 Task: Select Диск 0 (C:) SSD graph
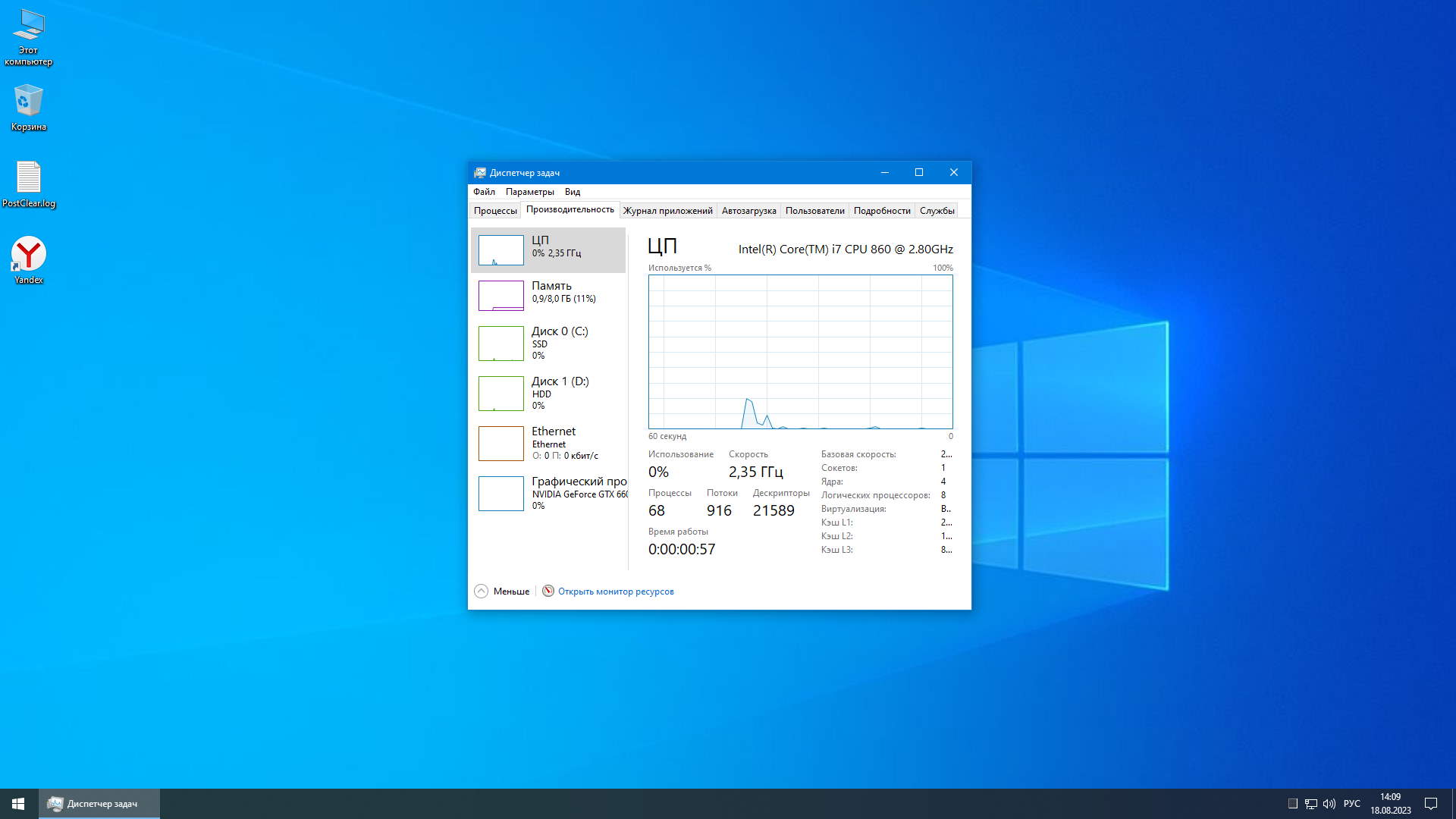[500, 343]
